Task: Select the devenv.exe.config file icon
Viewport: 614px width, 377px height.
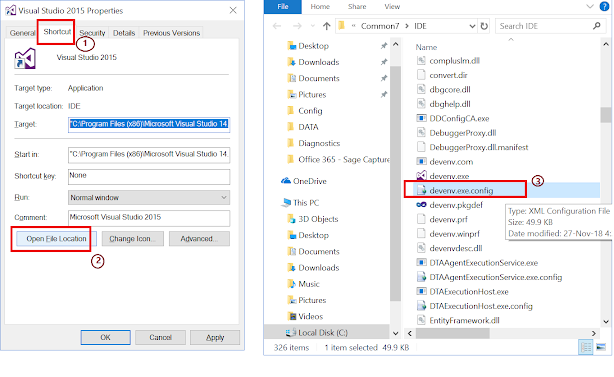Action: (x=421, y=191)
